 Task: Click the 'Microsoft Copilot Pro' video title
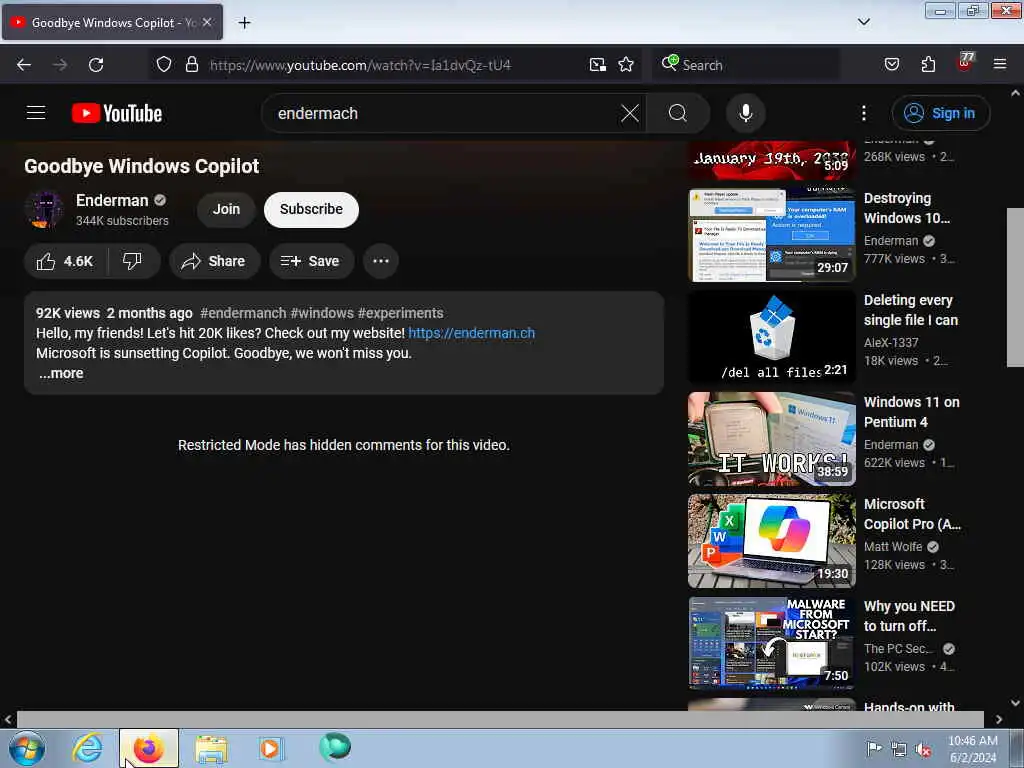[912, 514]
